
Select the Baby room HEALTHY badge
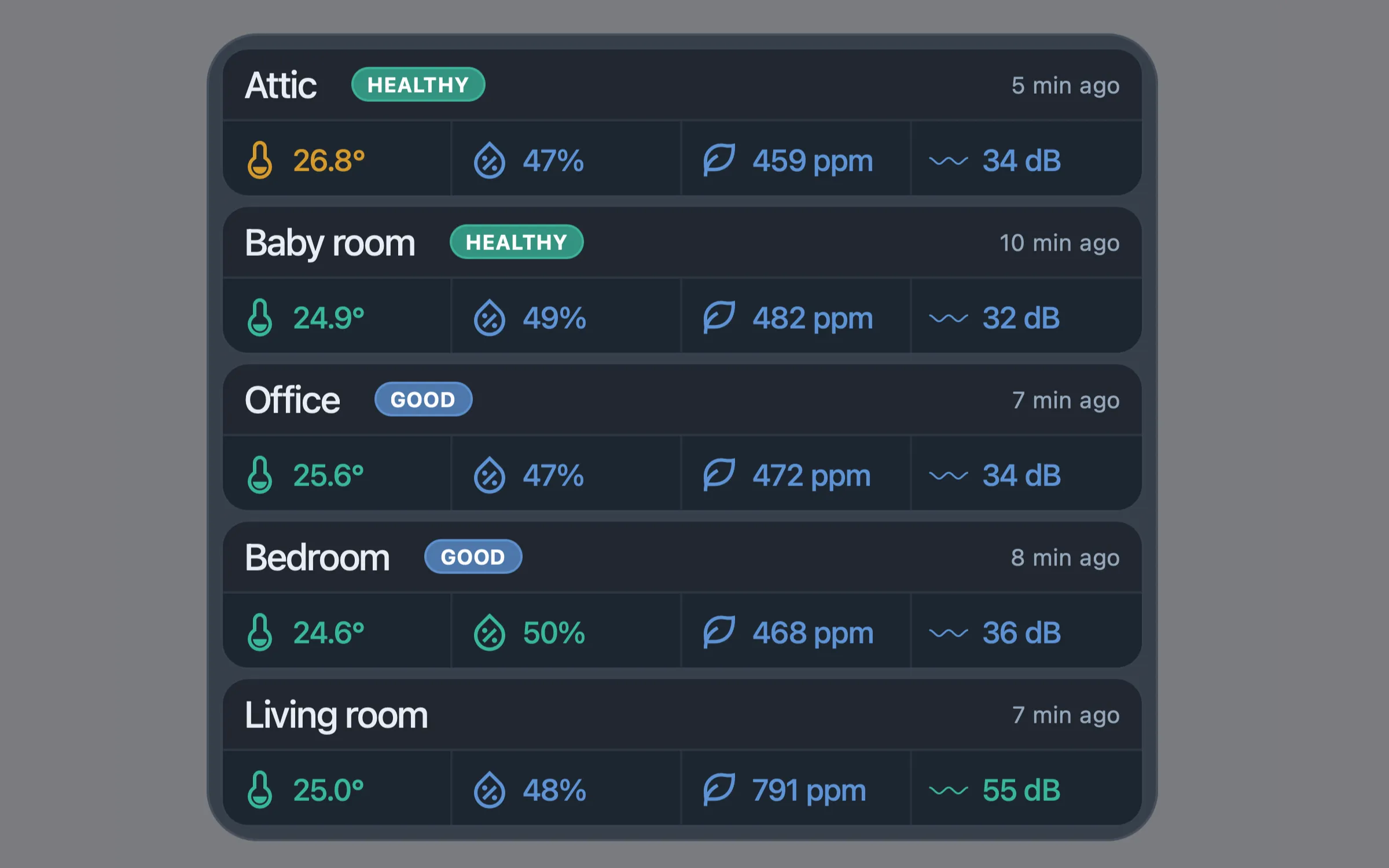click(x=516, y=242)
